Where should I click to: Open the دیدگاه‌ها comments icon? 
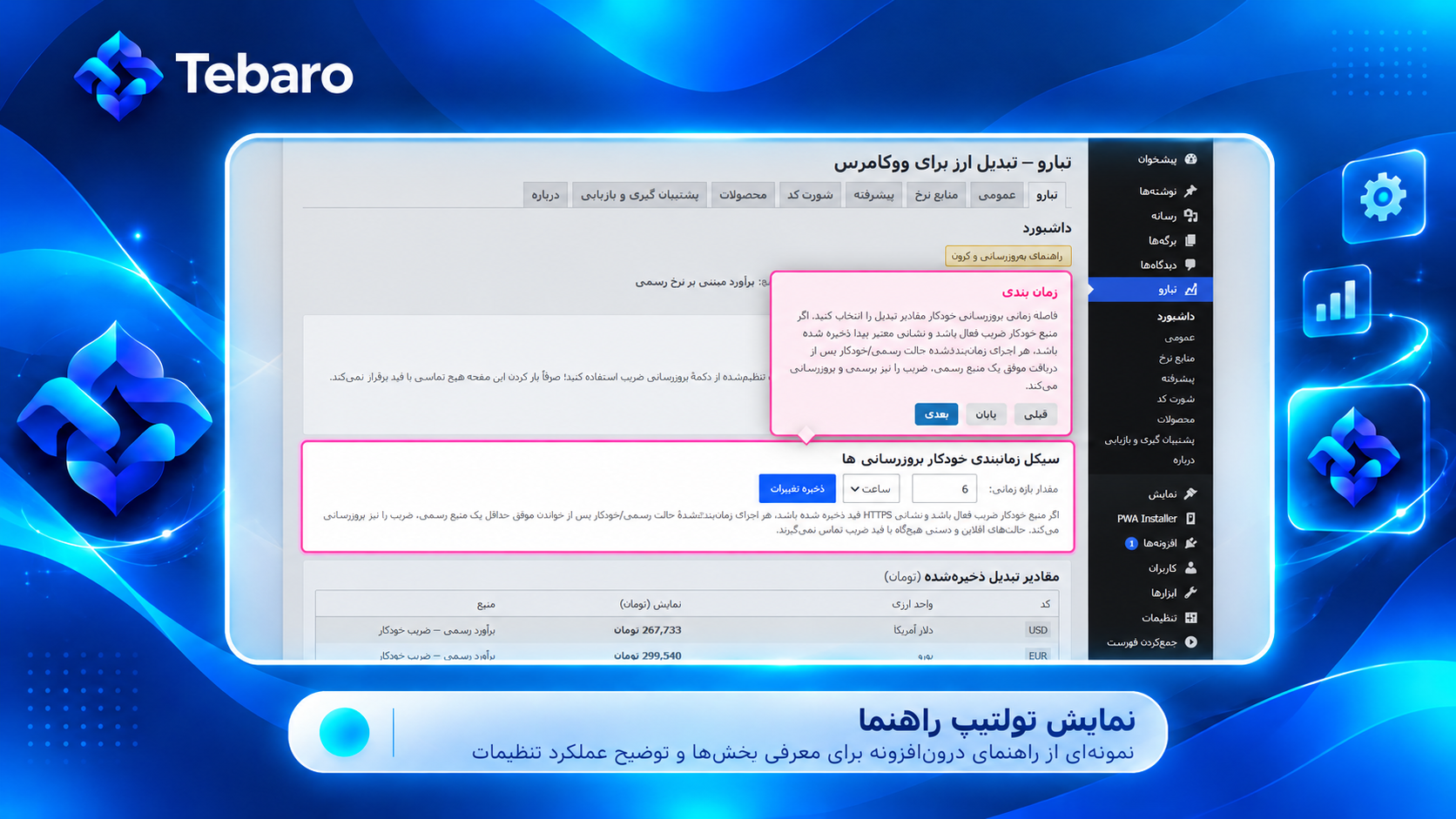tap(1190, 265)
